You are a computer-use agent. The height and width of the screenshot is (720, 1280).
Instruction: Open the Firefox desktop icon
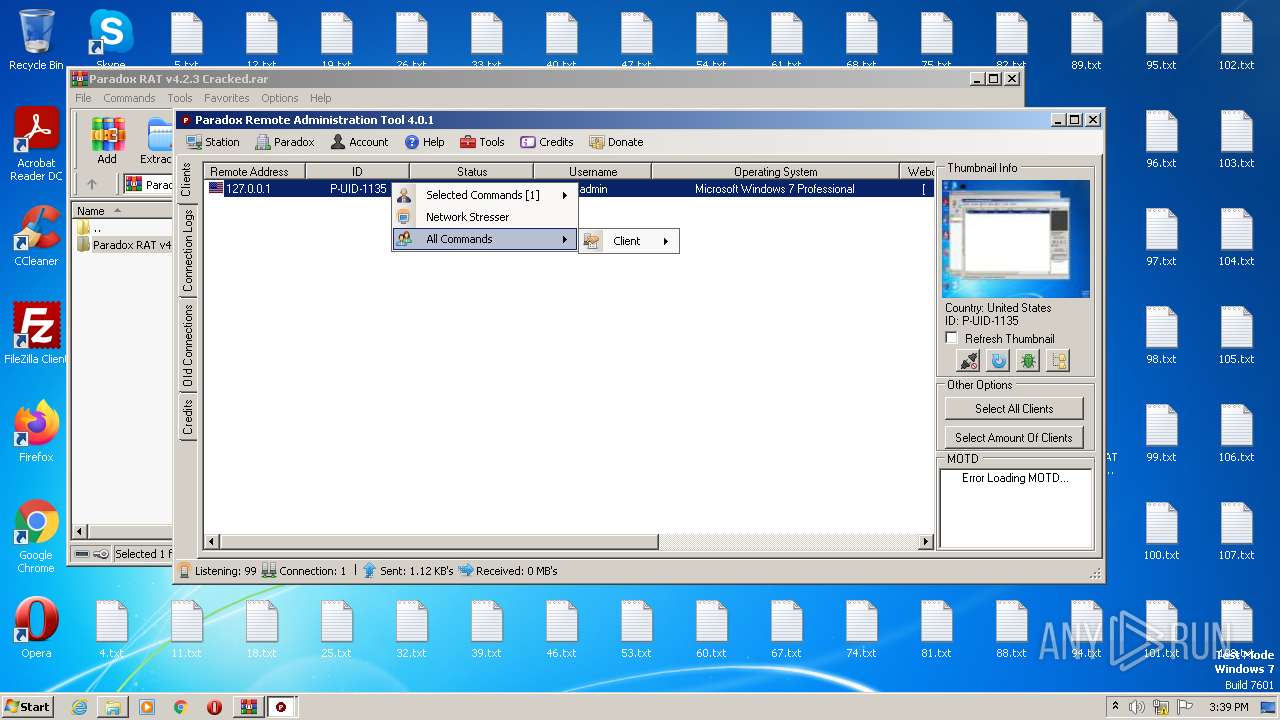point(36,432)
